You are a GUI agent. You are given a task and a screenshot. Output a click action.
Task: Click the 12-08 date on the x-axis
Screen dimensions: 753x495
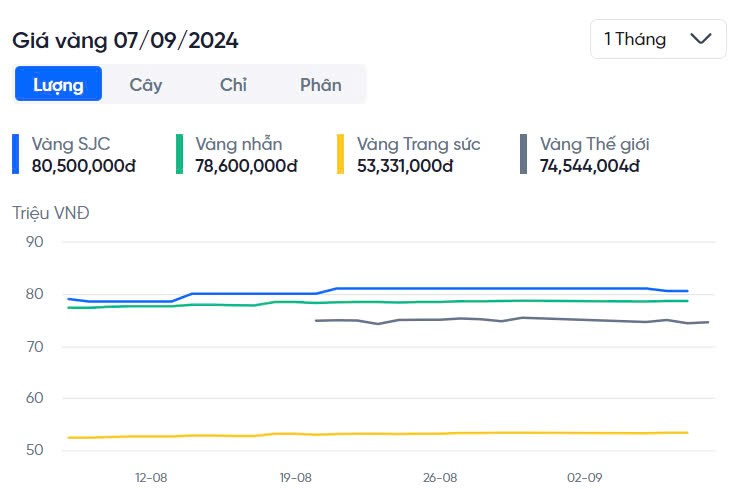151,478
